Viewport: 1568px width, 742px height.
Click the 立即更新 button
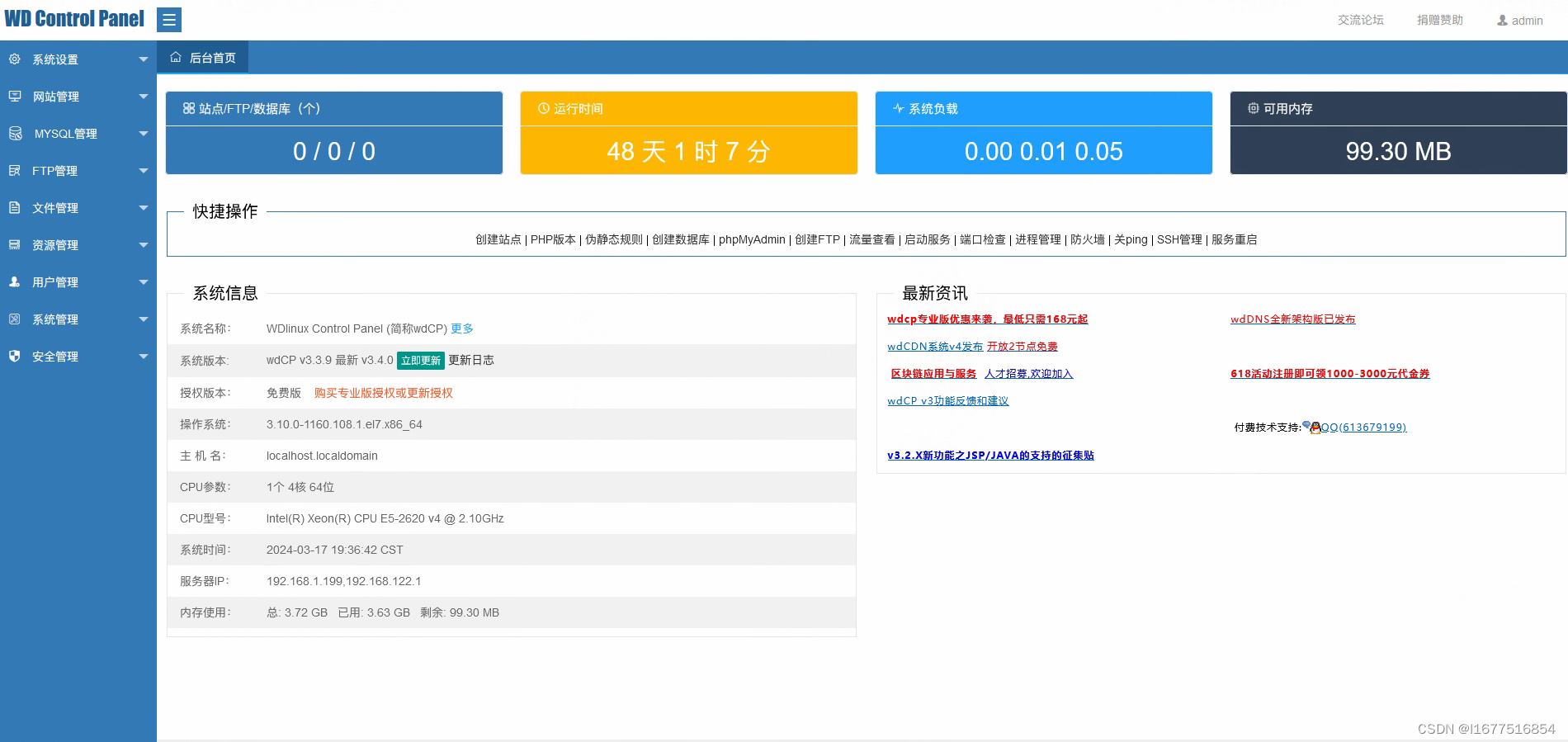point(421,361)
